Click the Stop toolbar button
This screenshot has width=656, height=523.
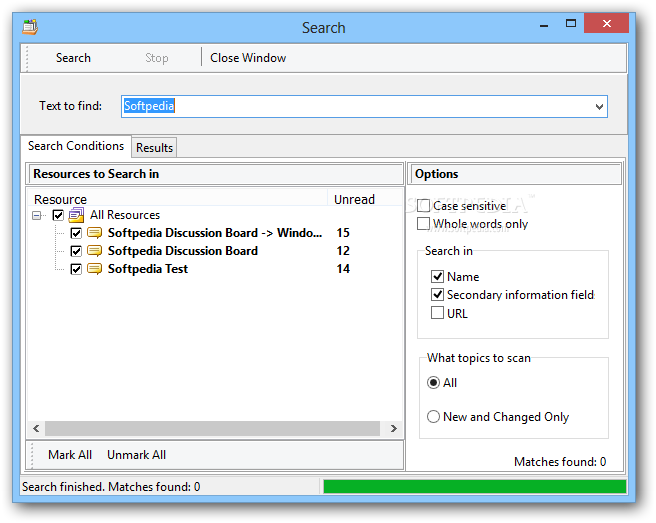click(157, 58)
